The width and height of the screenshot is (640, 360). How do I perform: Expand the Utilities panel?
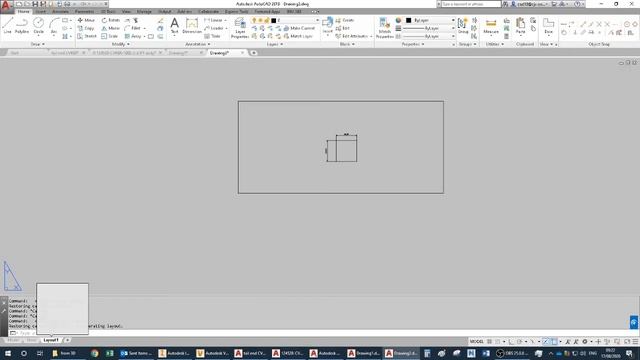tap(495, 44)
